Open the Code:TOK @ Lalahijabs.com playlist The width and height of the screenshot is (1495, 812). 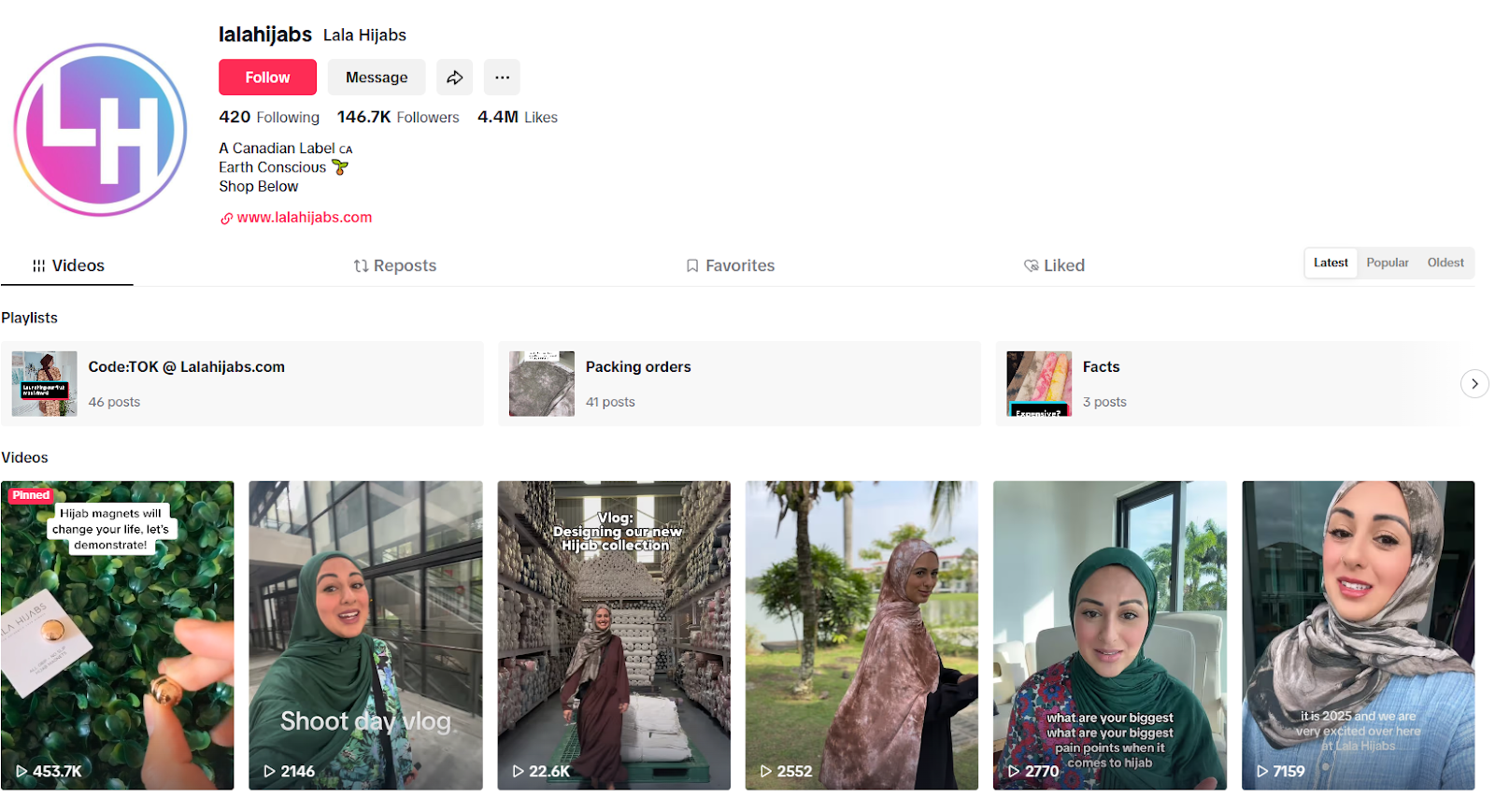(x=242, y=384)
